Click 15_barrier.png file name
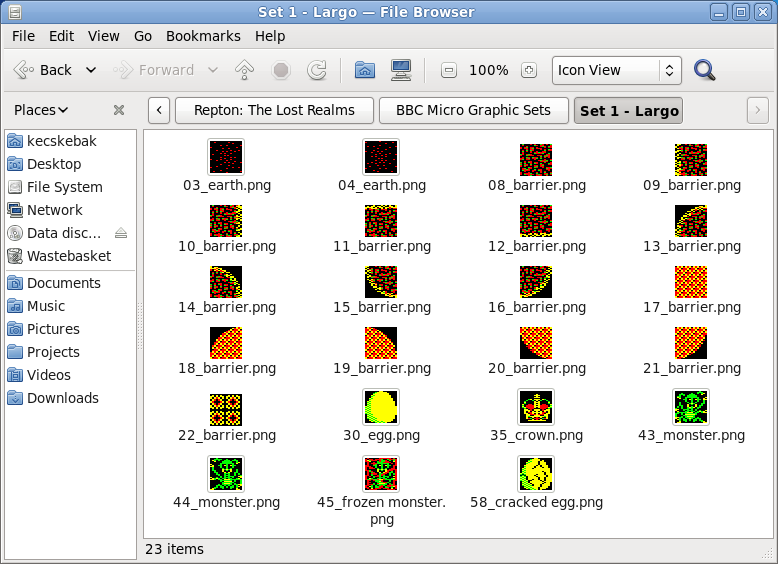Viewport: 778px width, 564px height. click(x=382, y=307)
